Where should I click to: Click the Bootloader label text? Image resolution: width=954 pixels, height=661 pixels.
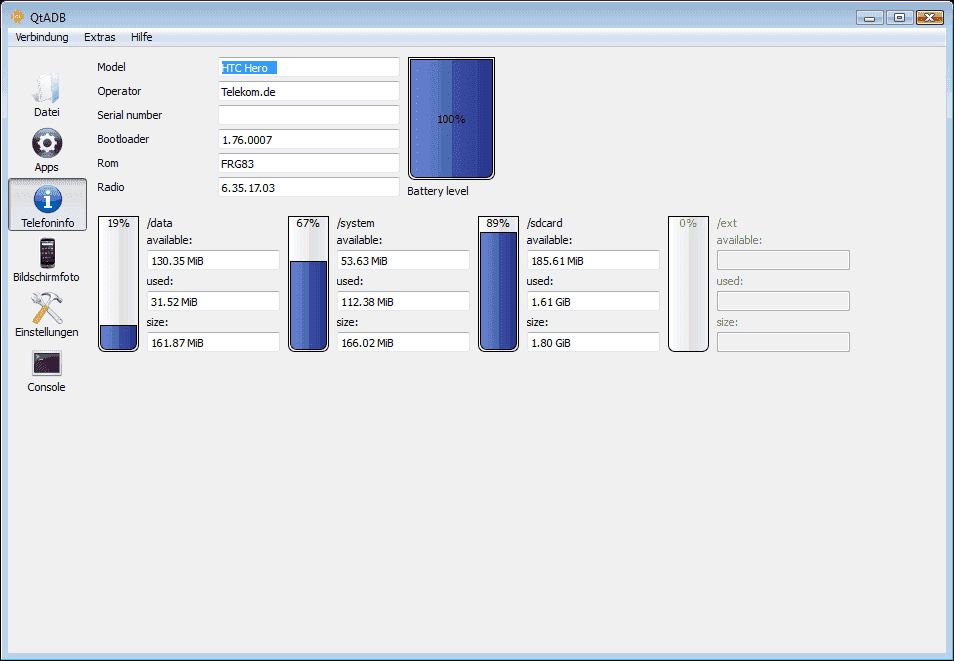pos(123,139)
